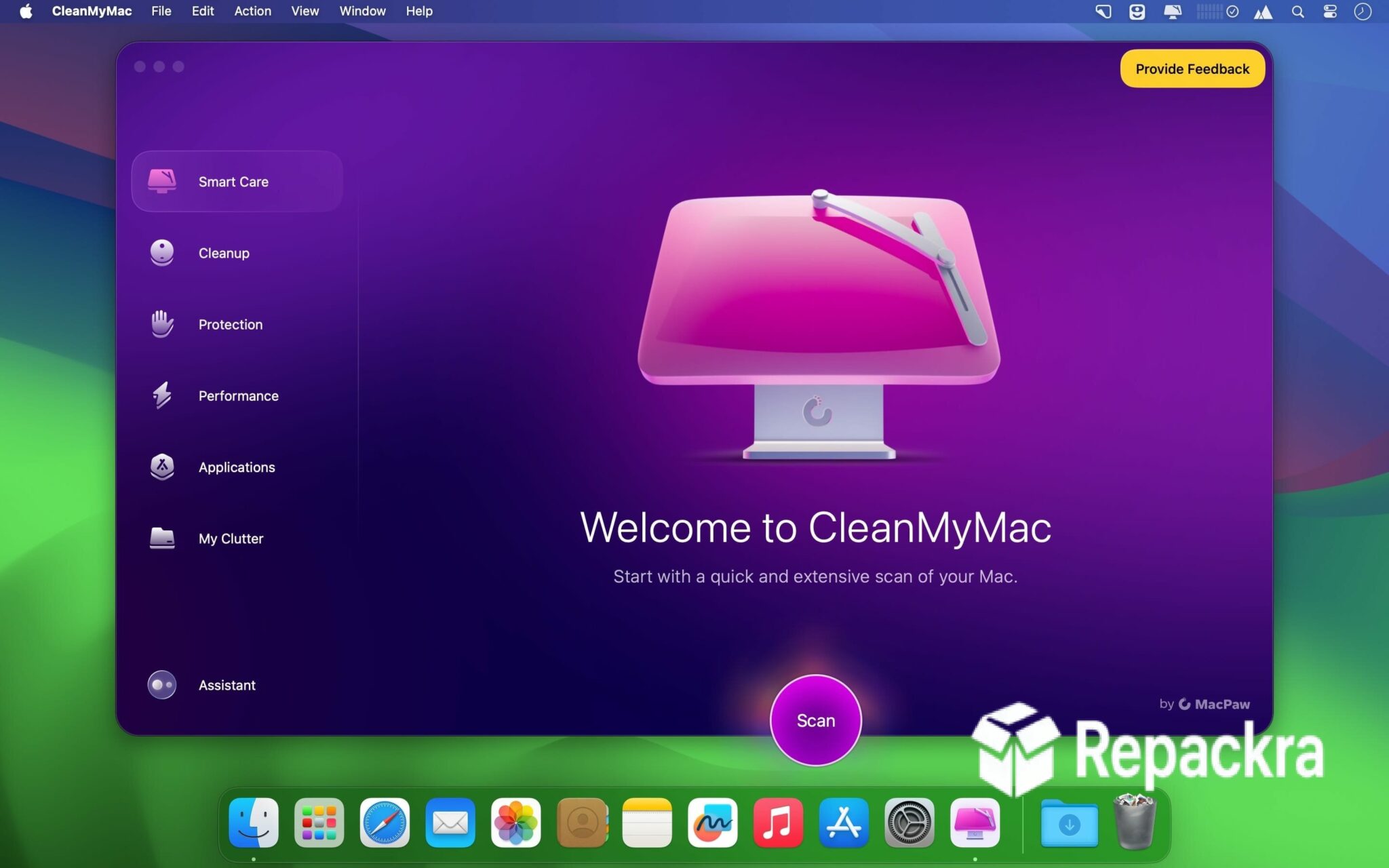This screenshot has height=868, width=1389.
Task: Click the CleanMyMac monitor icon in menu bar
Action: click(1173, 12)
